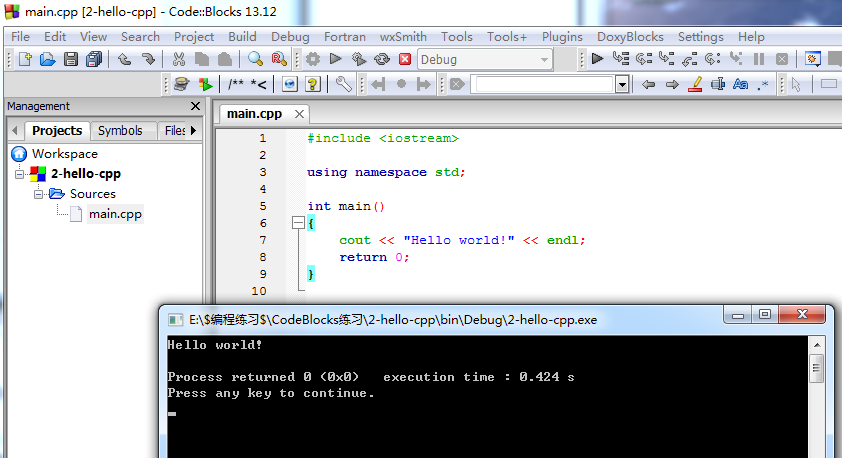Click the Step out debug icon
The height and width of the screenshot is (458, 842).
point(689,59)
